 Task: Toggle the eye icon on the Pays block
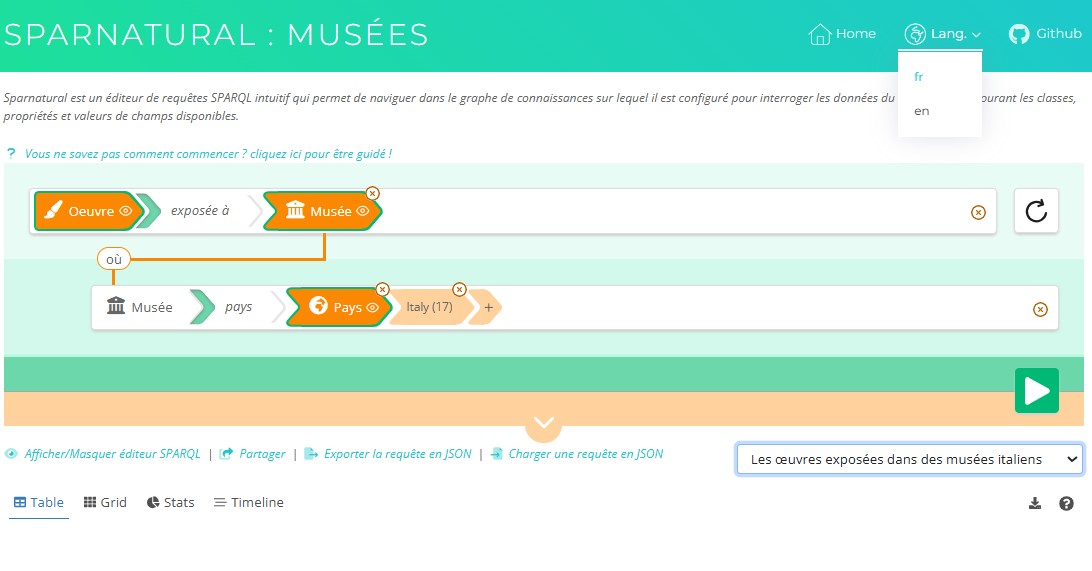point(373,307)
